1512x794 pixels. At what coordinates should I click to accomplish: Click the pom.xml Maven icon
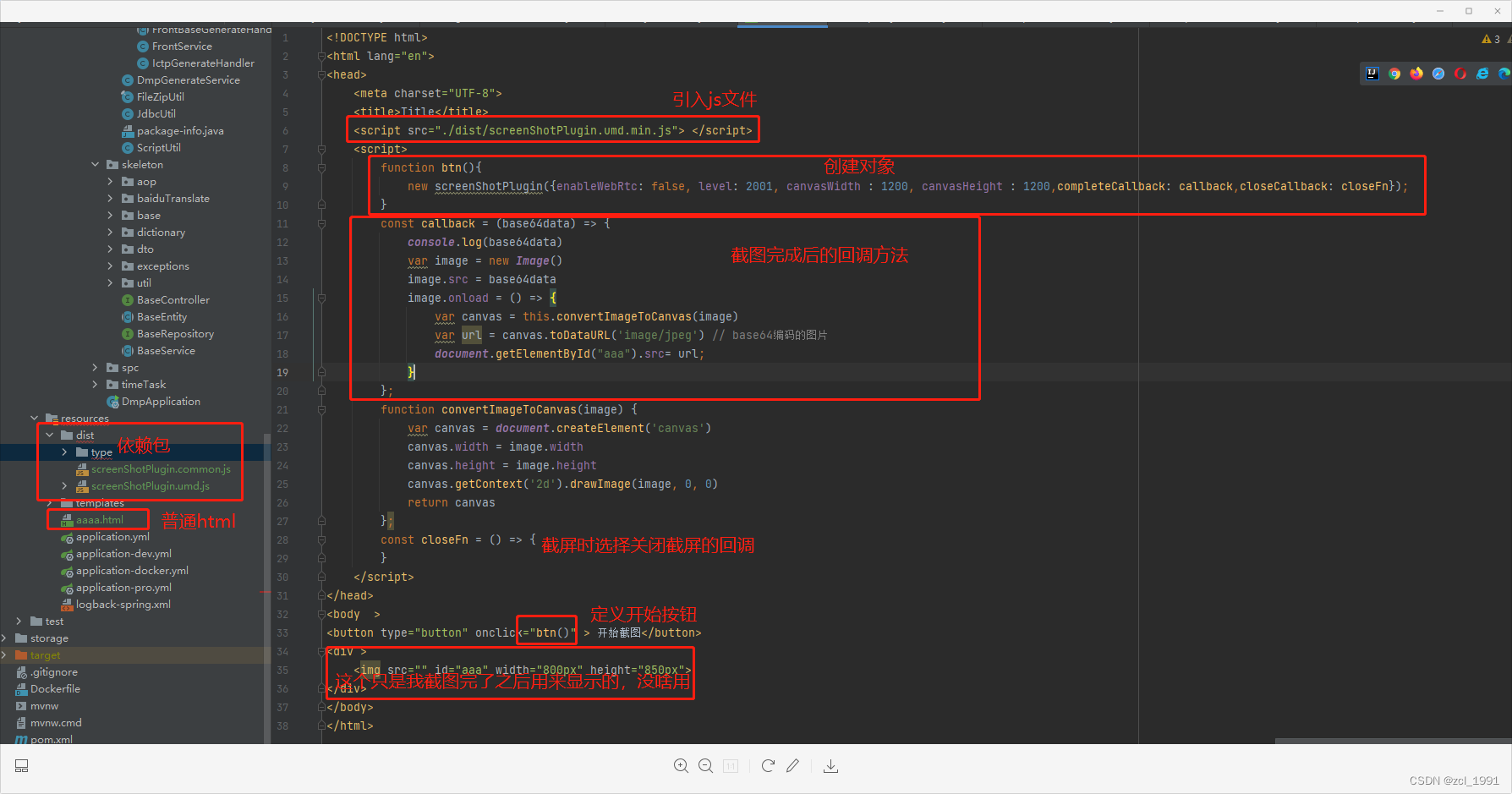22,740
